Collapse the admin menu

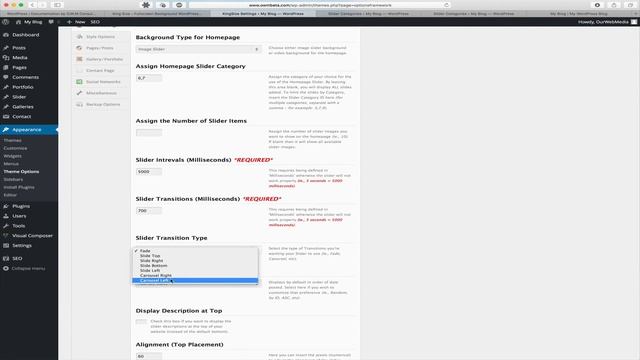pyautogui.click(x=24, y=269)
